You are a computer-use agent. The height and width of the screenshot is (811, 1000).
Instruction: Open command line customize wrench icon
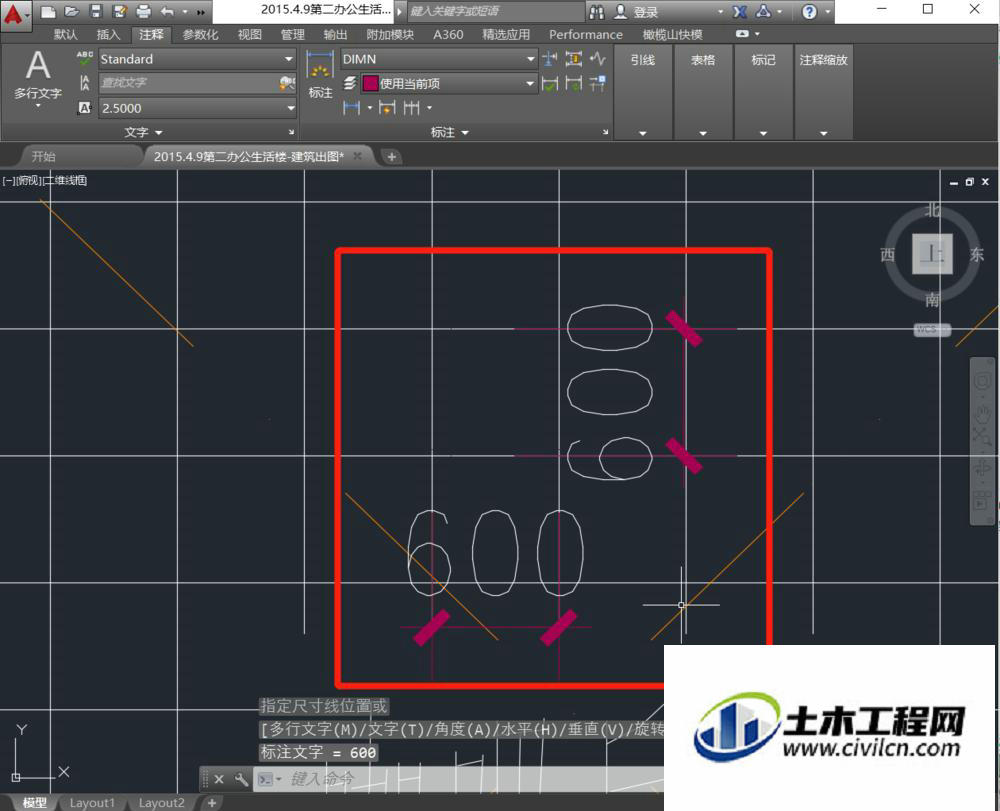click(241, 779)
